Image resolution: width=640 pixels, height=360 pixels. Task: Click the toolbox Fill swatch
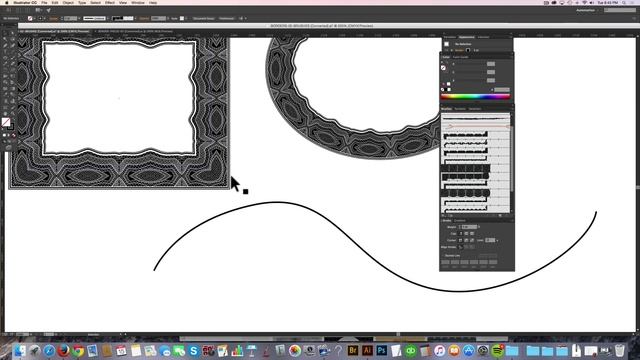tap(6, 122)
